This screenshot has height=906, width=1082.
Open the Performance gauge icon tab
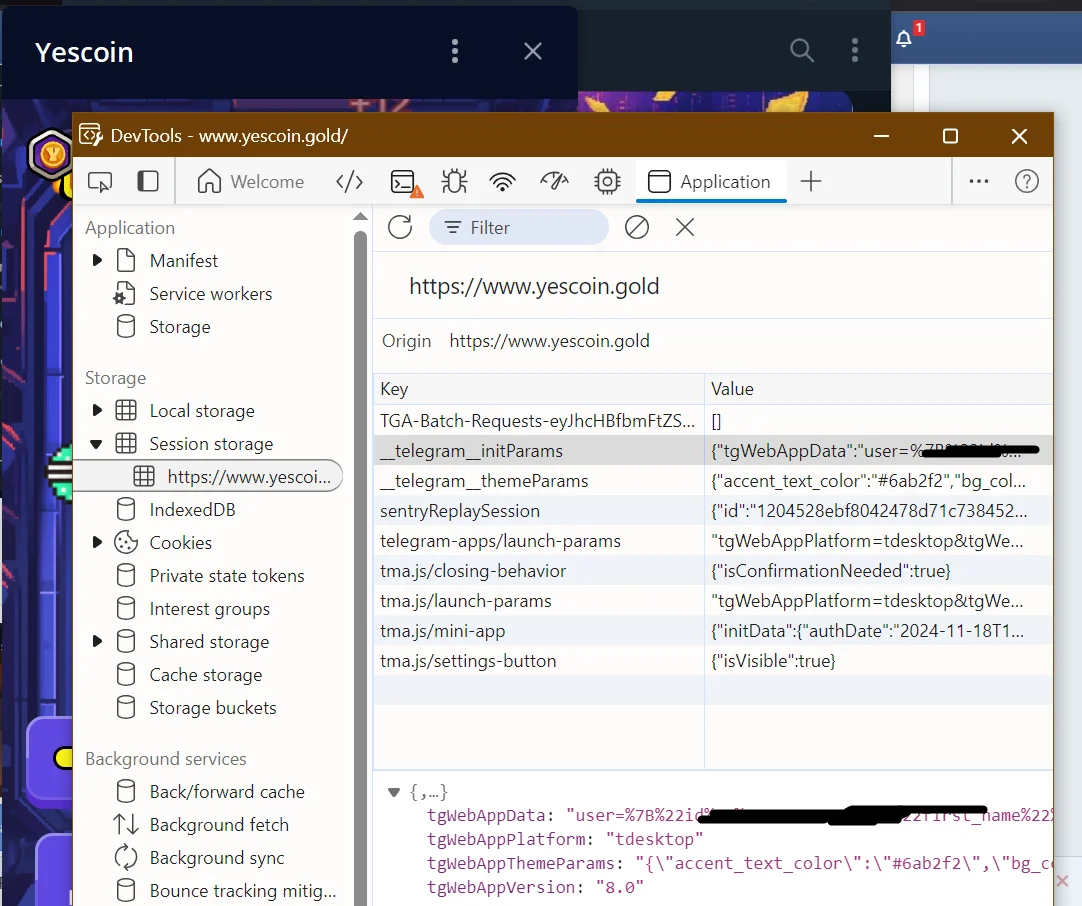(554, 181)
